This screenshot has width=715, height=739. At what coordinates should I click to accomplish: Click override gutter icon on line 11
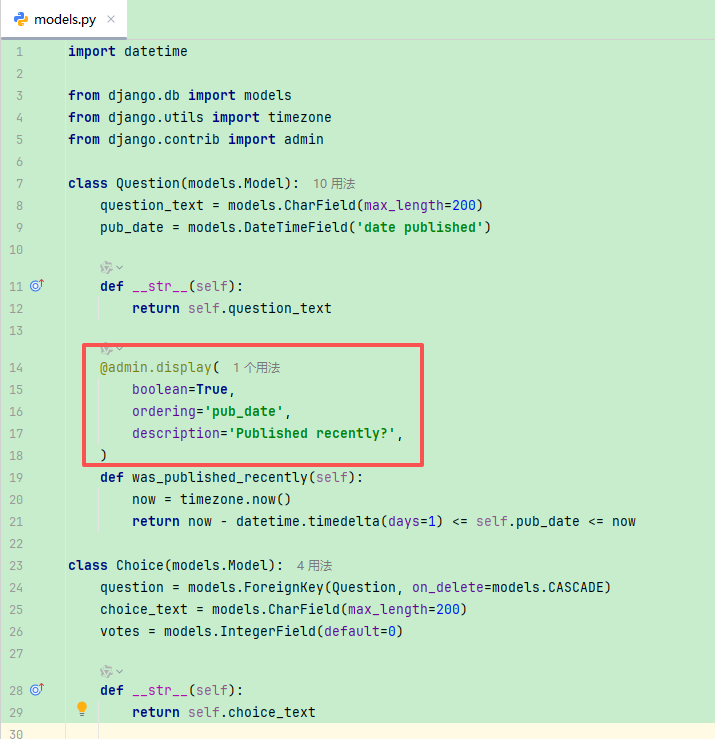tap(37, 285)
